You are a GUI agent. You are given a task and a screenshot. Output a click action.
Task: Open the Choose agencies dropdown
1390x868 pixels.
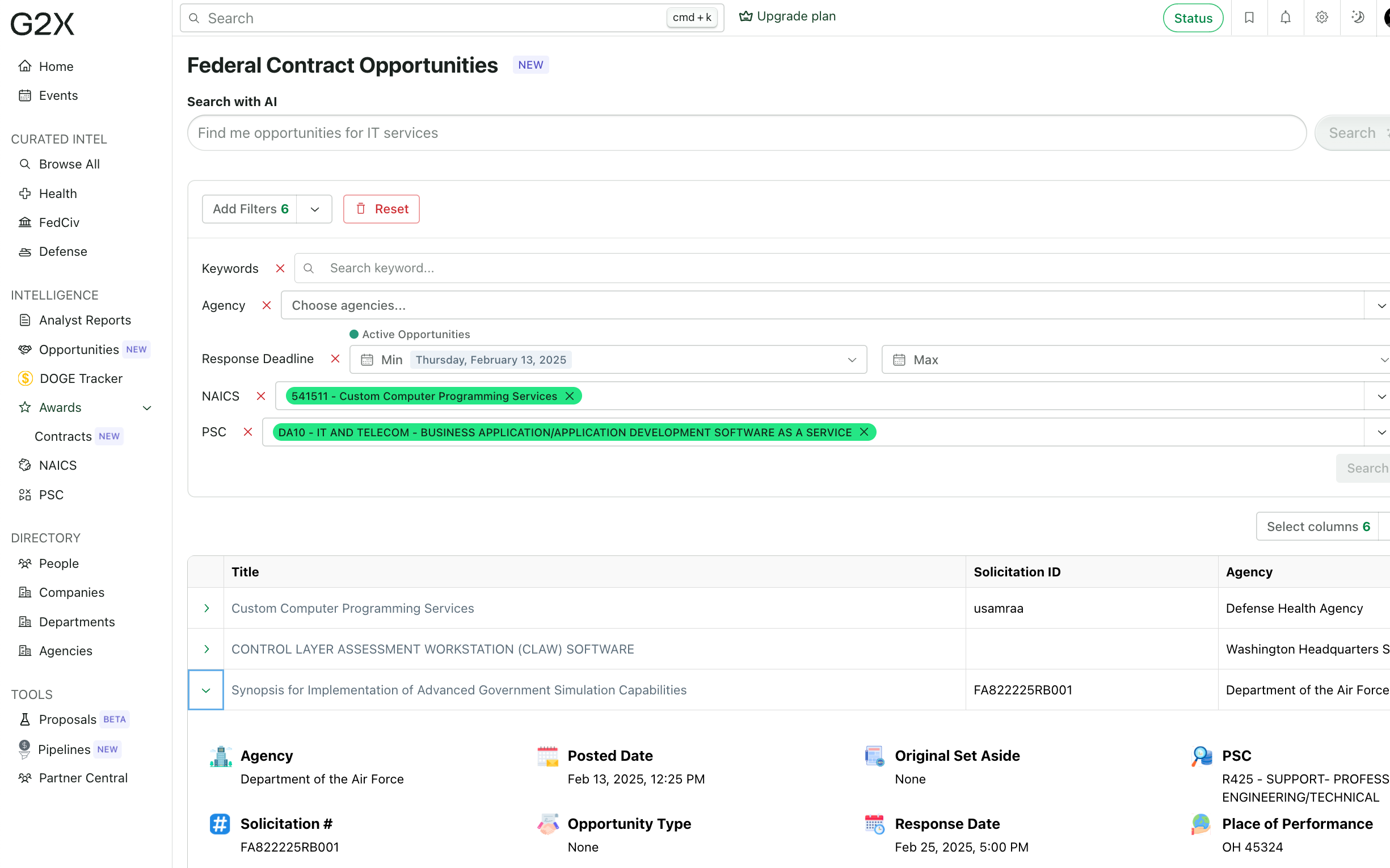[x=835, y=305]
